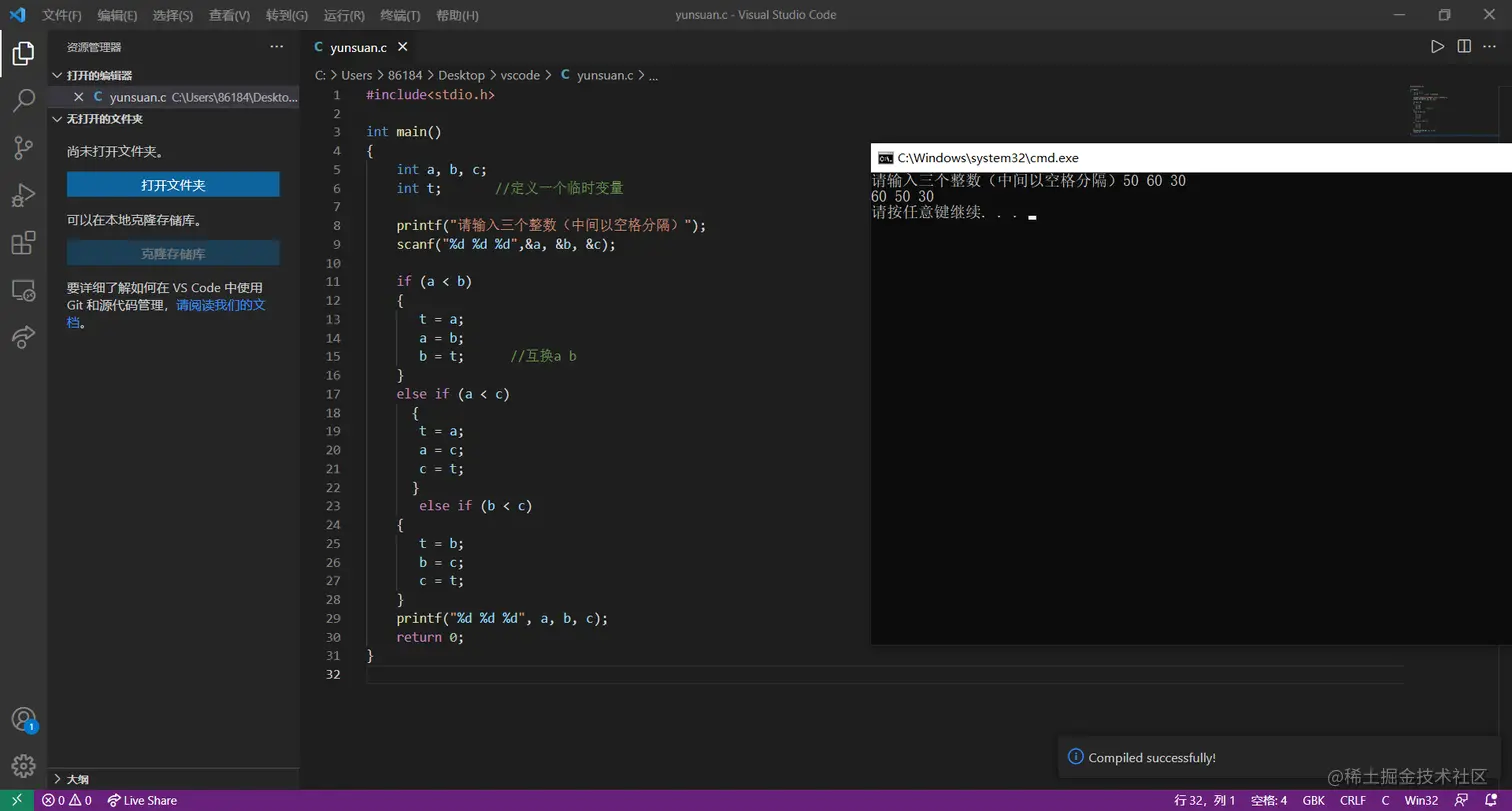Start Live Share from status bar
1512x811 pixels.
point(142,800)
